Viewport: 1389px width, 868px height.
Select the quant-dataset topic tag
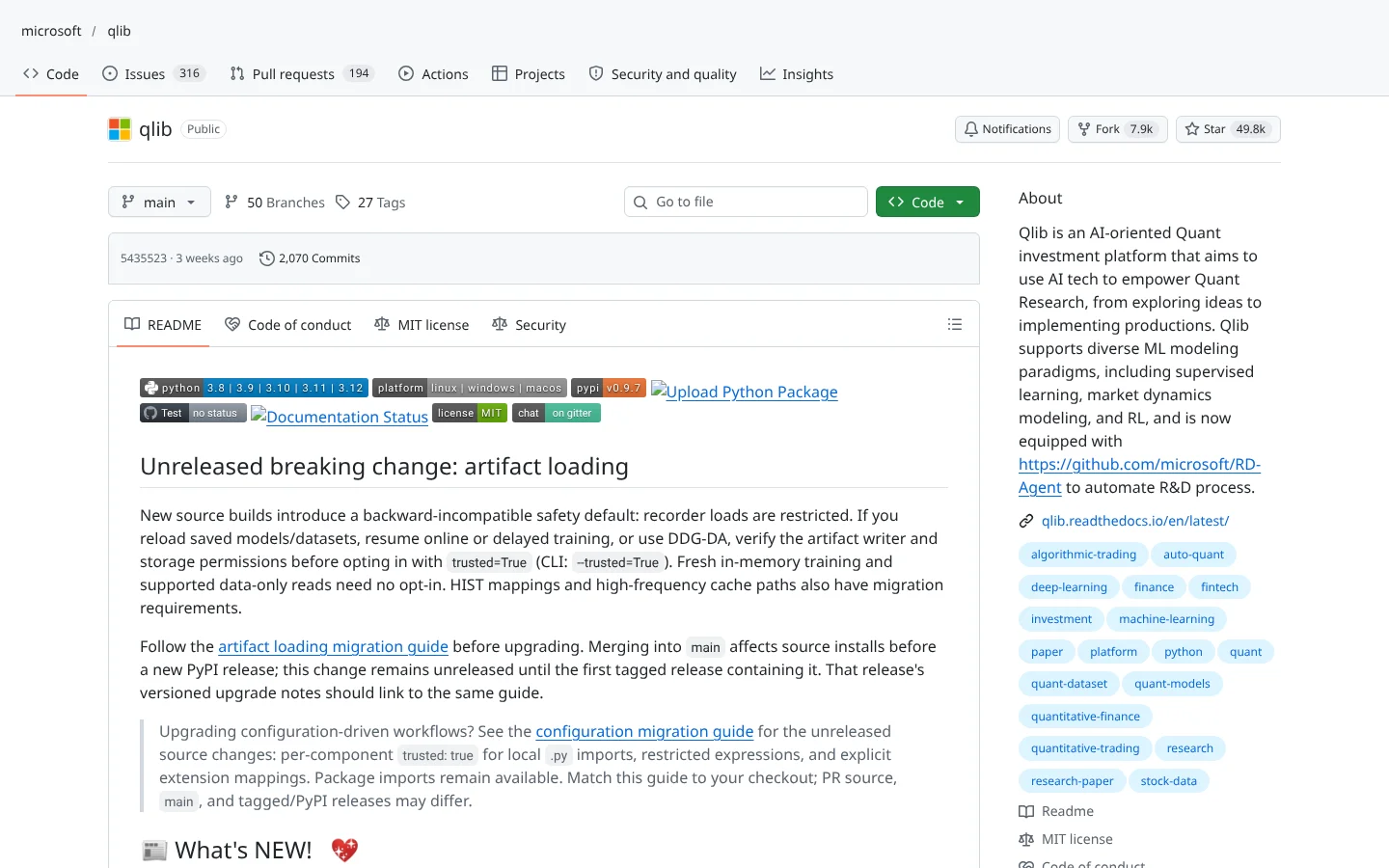(x=1069, y=684)
